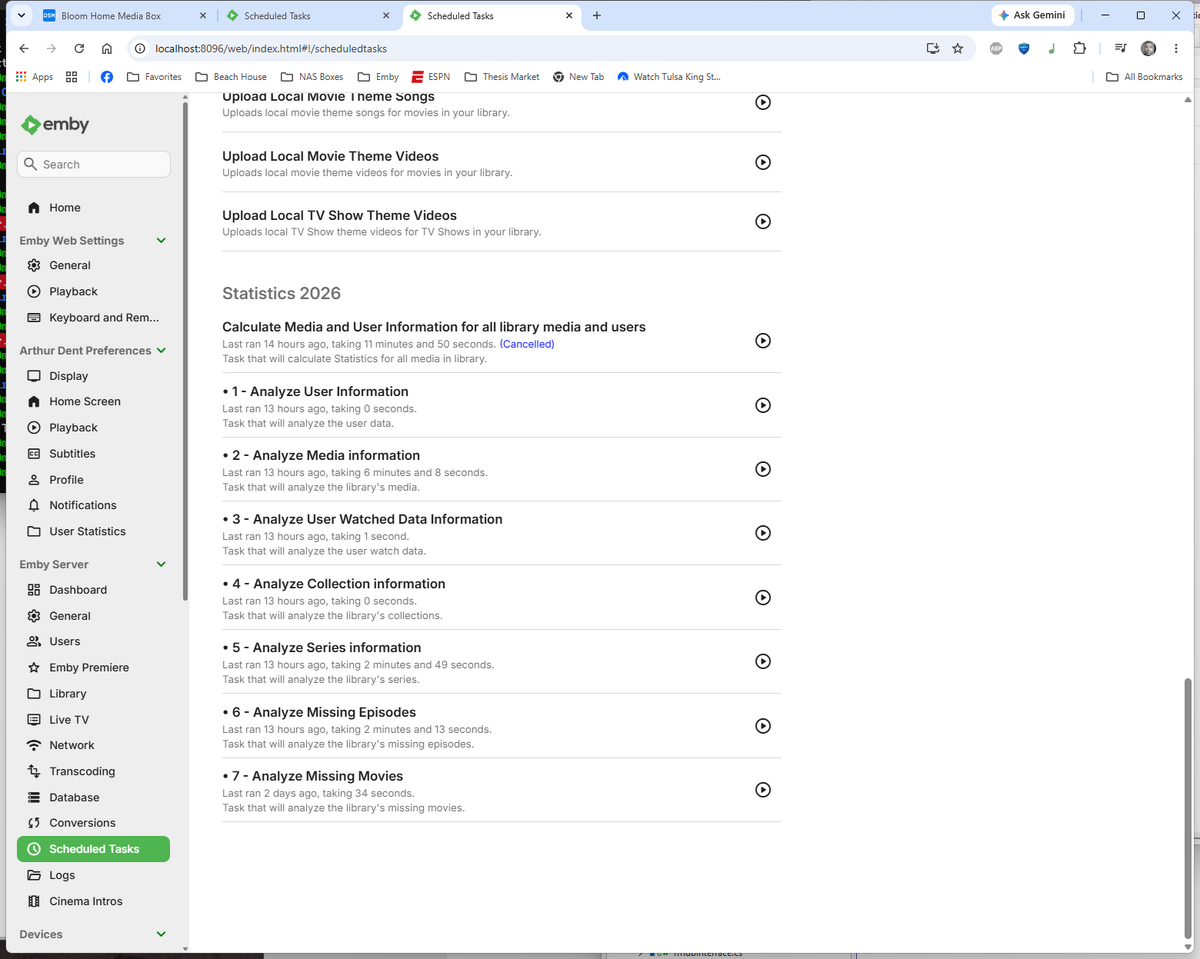Screen dimensions: 1200x959
Task: Open the ESPN bookmark
Action: click(431, 77)
